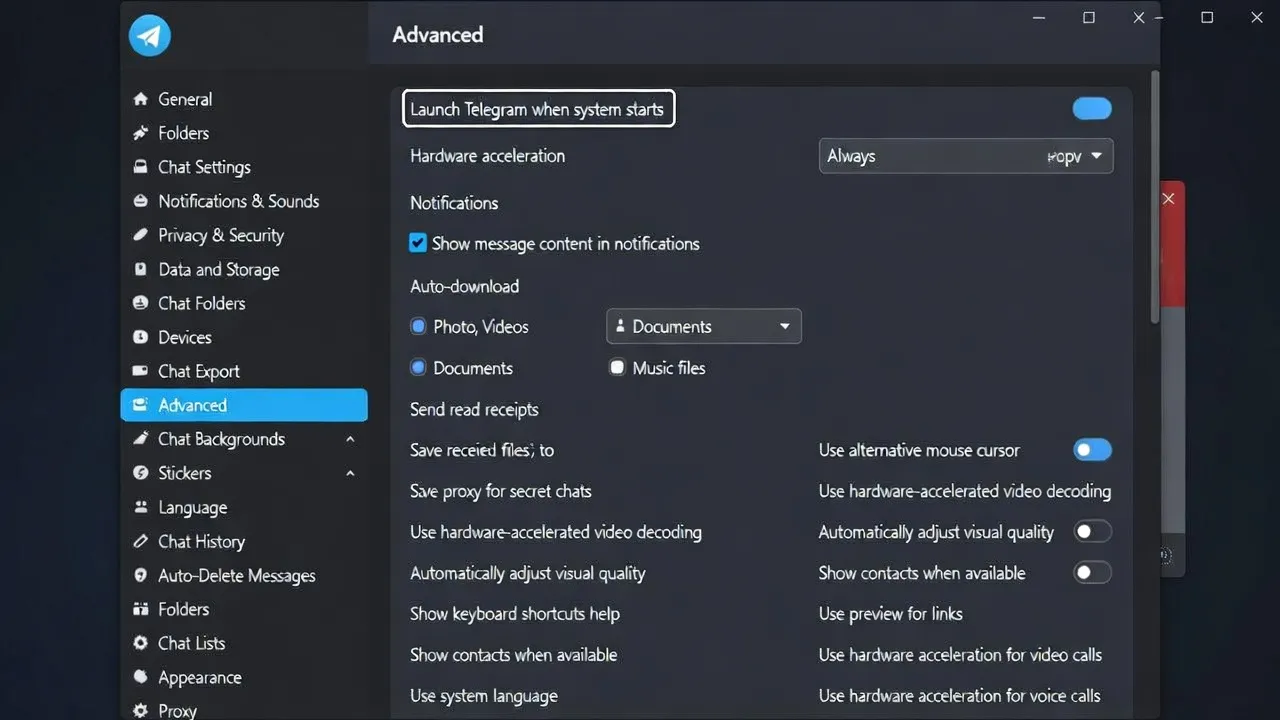The width and height of the screenshot is (1280, 720).
Task: Open the Hardware acceleration Always dropdown
Action: point(965,156)
